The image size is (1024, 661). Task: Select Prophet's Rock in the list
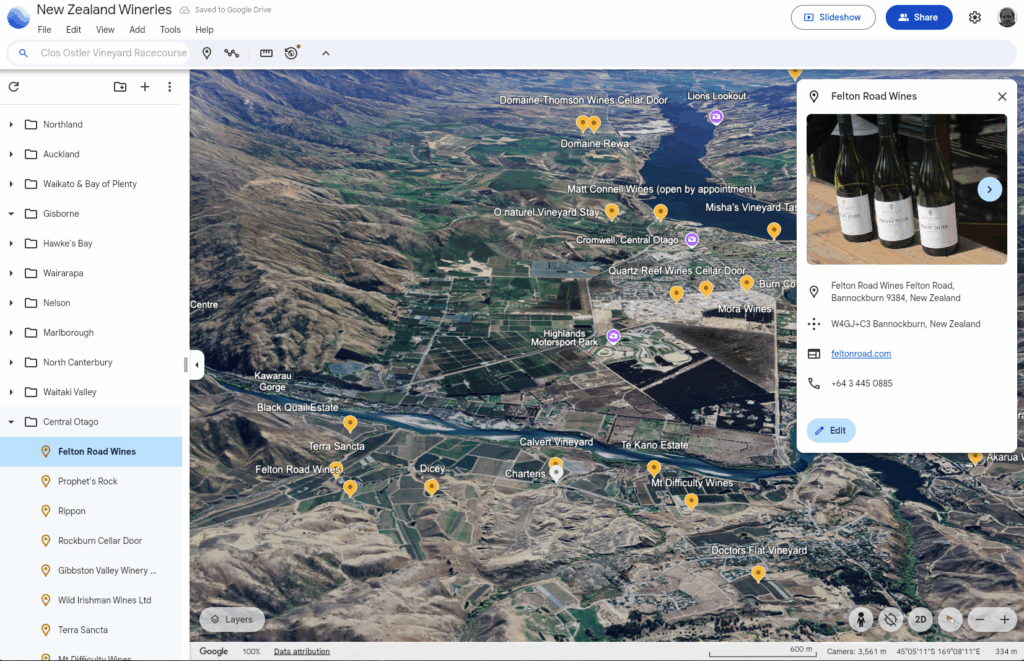(91, 481)
